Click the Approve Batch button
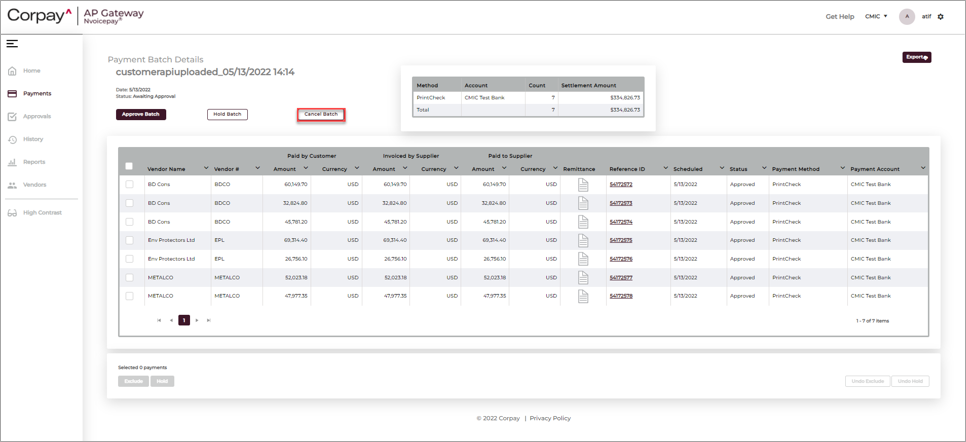 141,115
